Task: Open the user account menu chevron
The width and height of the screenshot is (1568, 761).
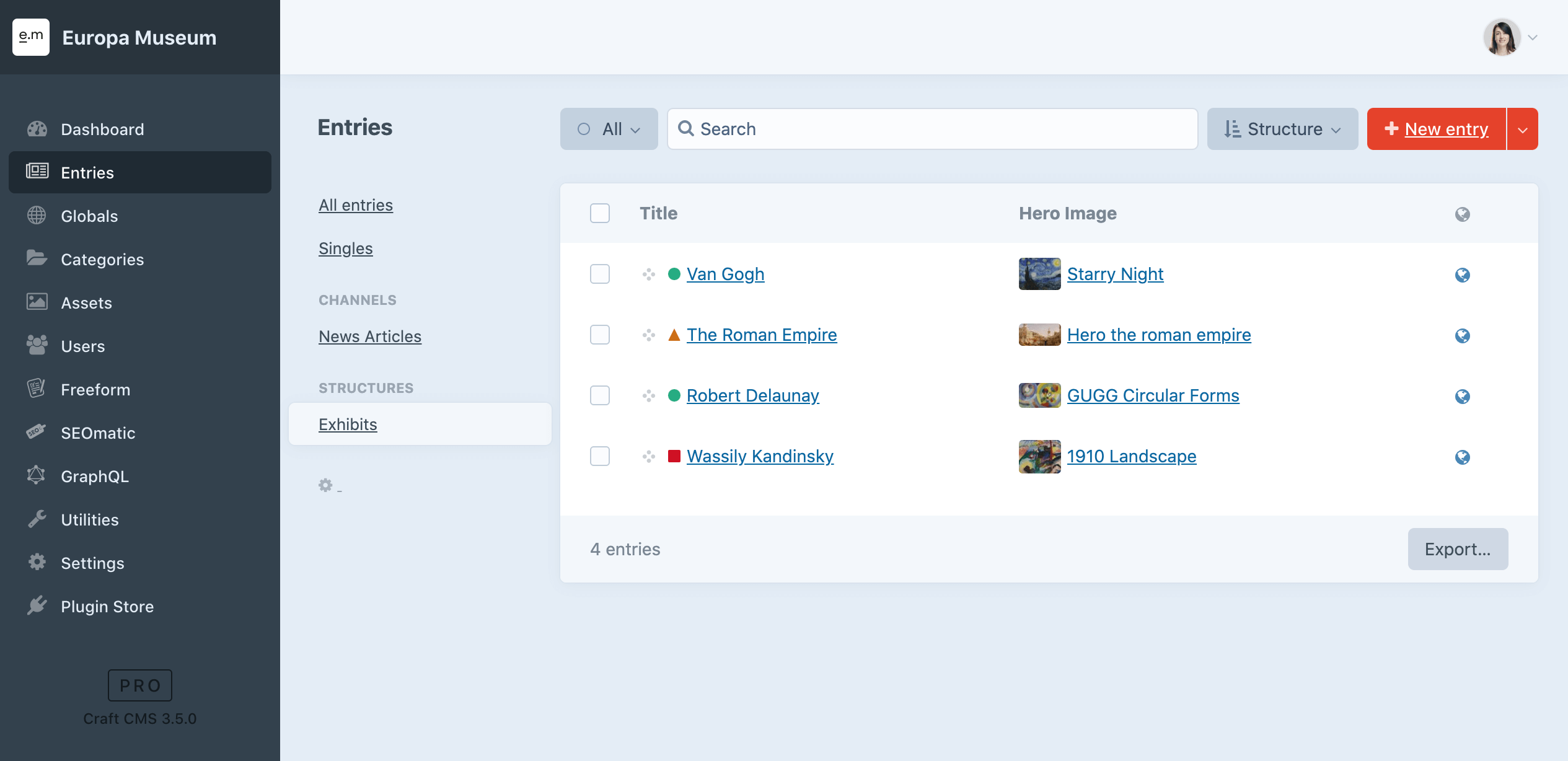Action: [1533, 37]
